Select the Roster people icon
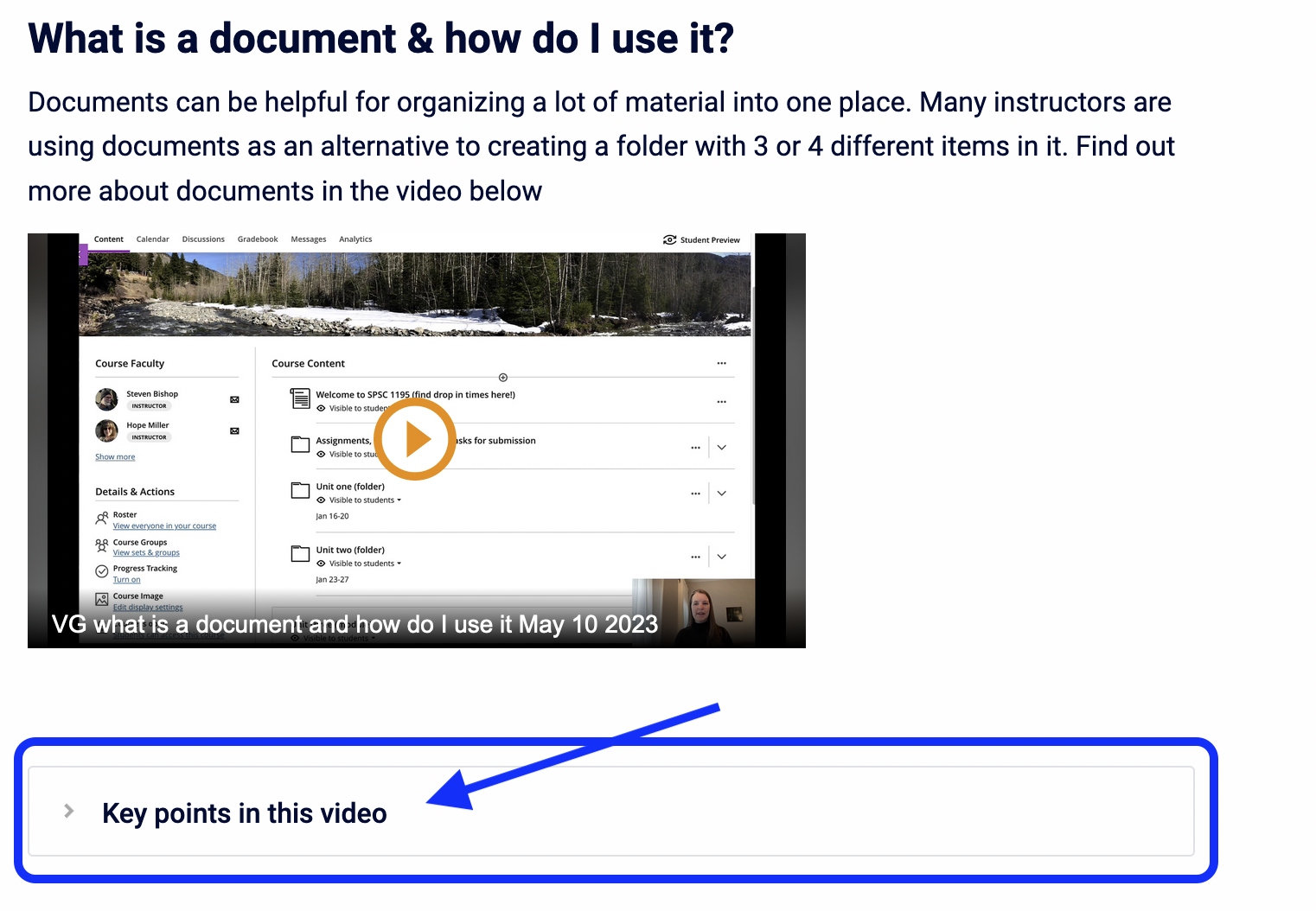 tap(101, 517)
